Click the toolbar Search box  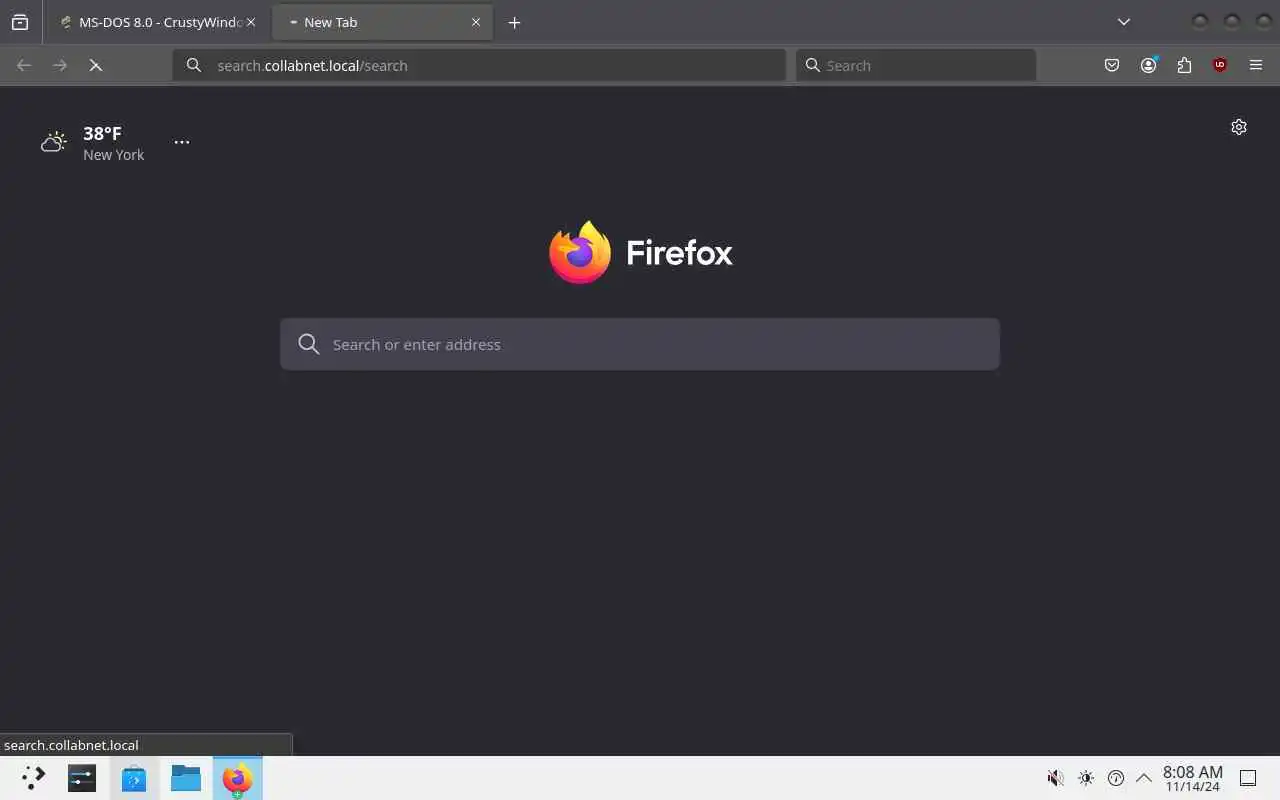(x=916, y=65)
